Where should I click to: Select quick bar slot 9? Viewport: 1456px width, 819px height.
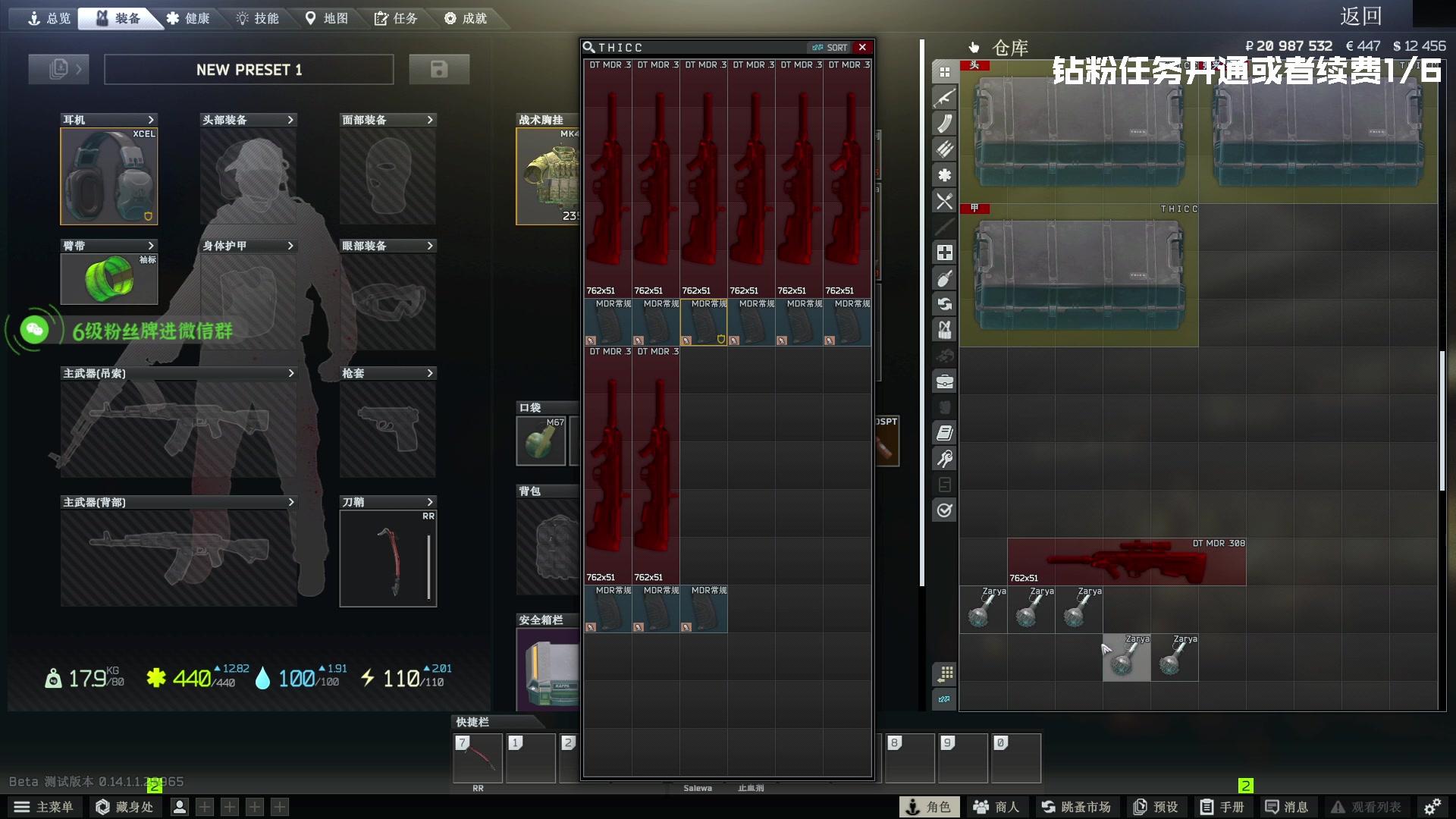pyautogui.click(x=963, y=758)
